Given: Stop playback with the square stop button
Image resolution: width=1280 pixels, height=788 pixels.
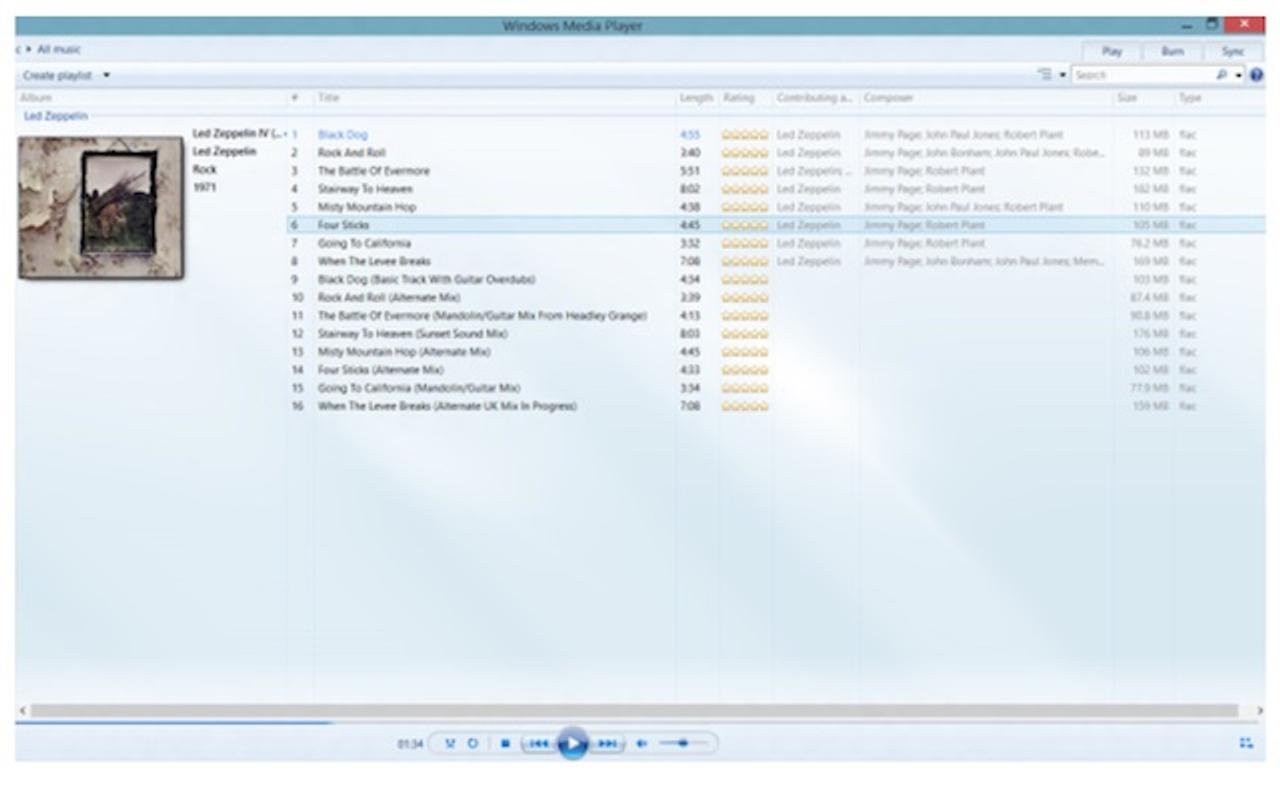Looking at the screenshot, I should (x=506, y=743).
